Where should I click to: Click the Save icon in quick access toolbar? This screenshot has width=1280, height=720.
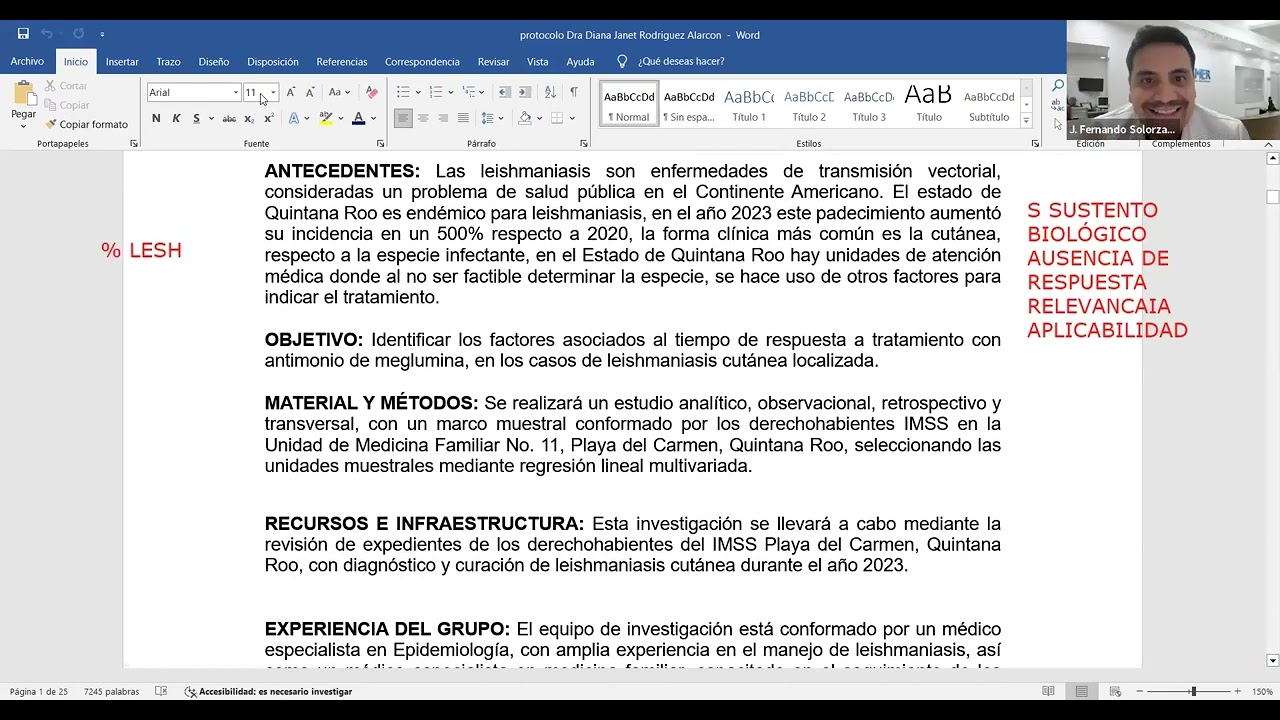point(23,34)
